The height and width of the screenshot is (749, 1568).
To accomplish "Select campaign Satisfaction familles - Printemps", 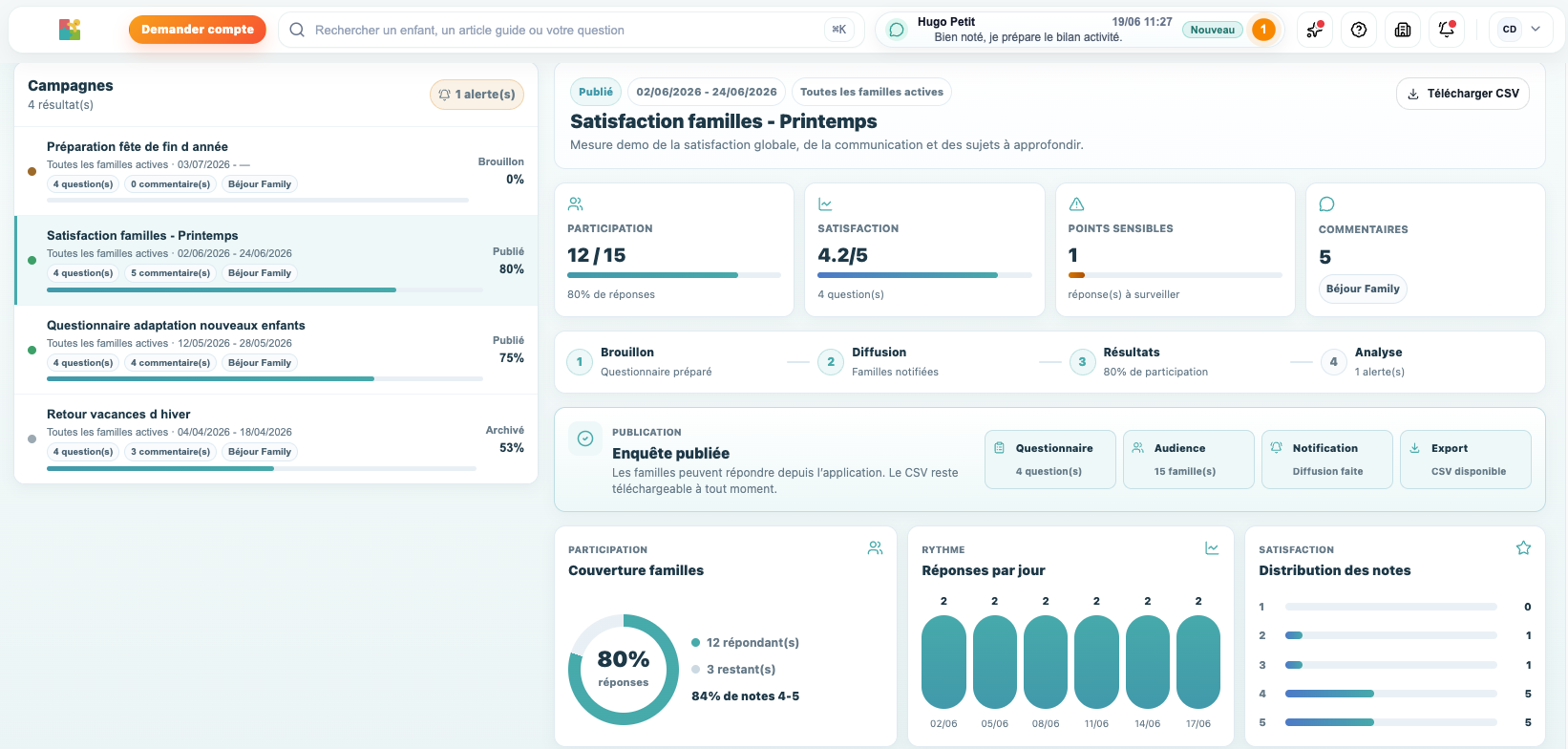I will [276, 261].
